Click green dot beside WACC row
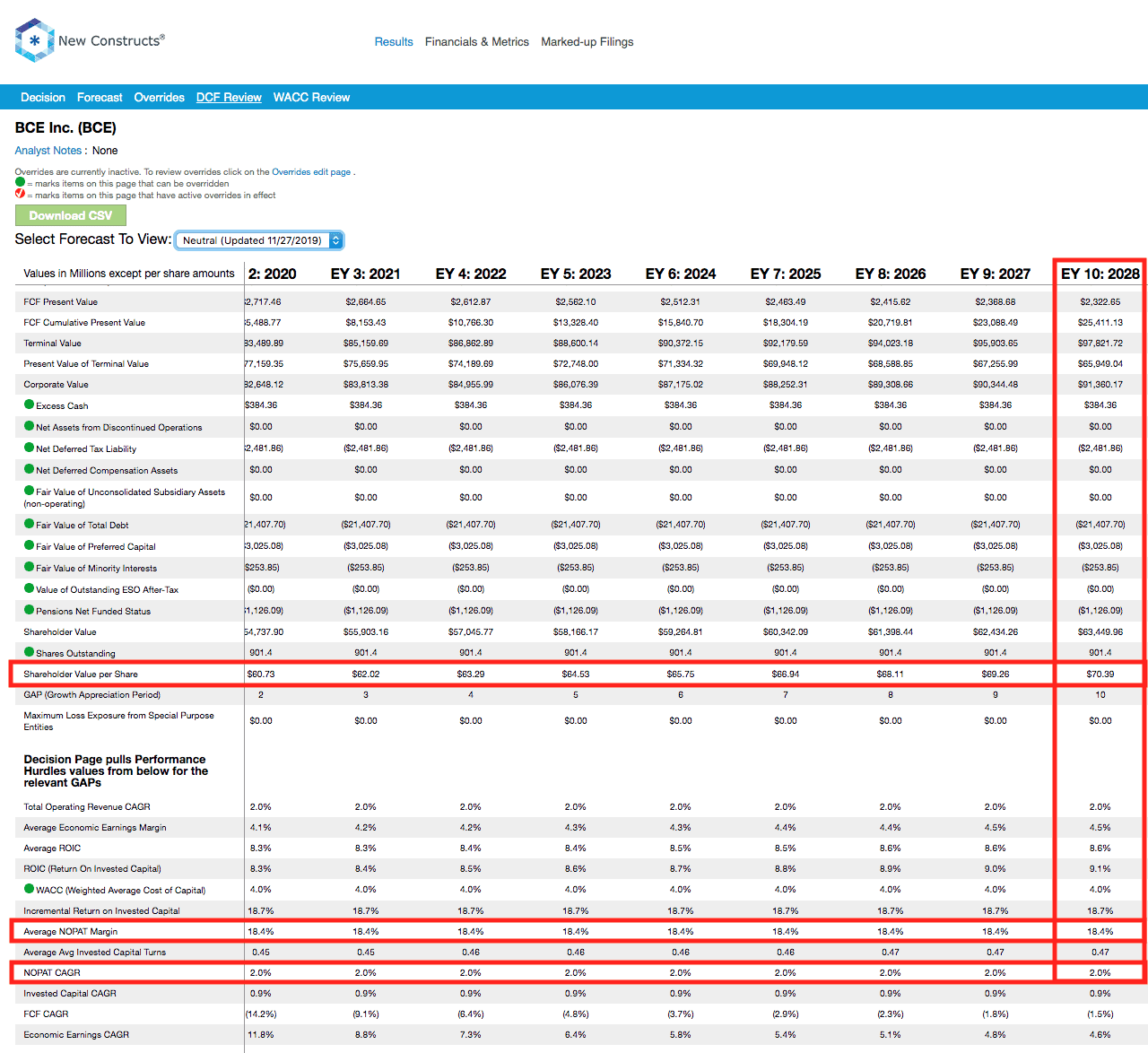The image size is (1148, 1053). (x=29, y=889)
